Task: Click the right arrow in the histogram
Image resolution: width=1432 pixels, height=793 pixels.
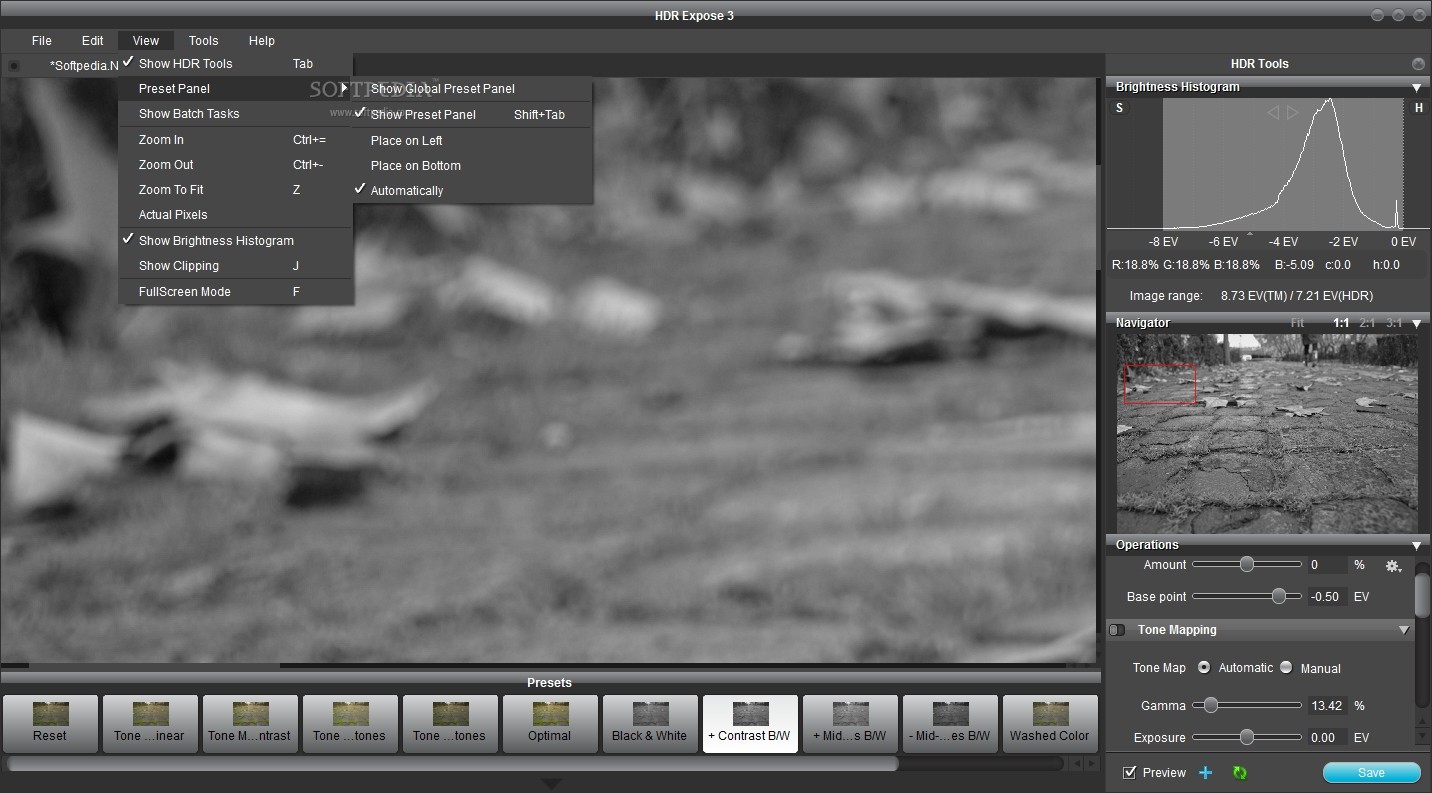Action: (1292, 113)
